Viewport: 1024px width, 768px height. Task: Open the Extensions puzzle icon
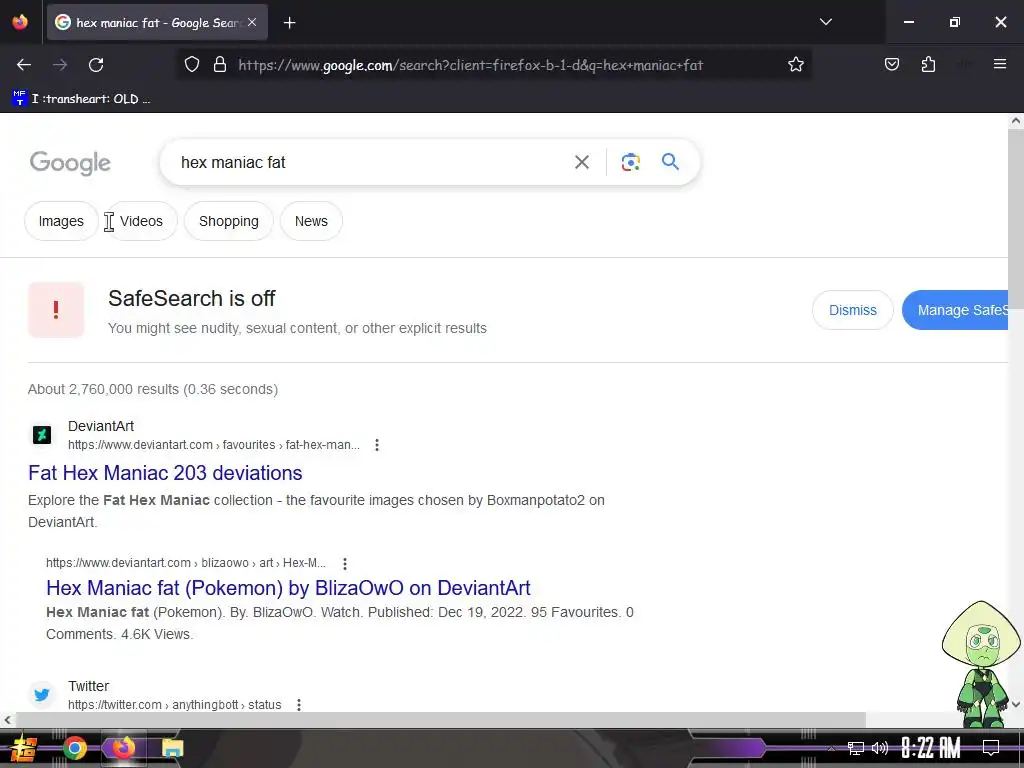click(928, 64)
